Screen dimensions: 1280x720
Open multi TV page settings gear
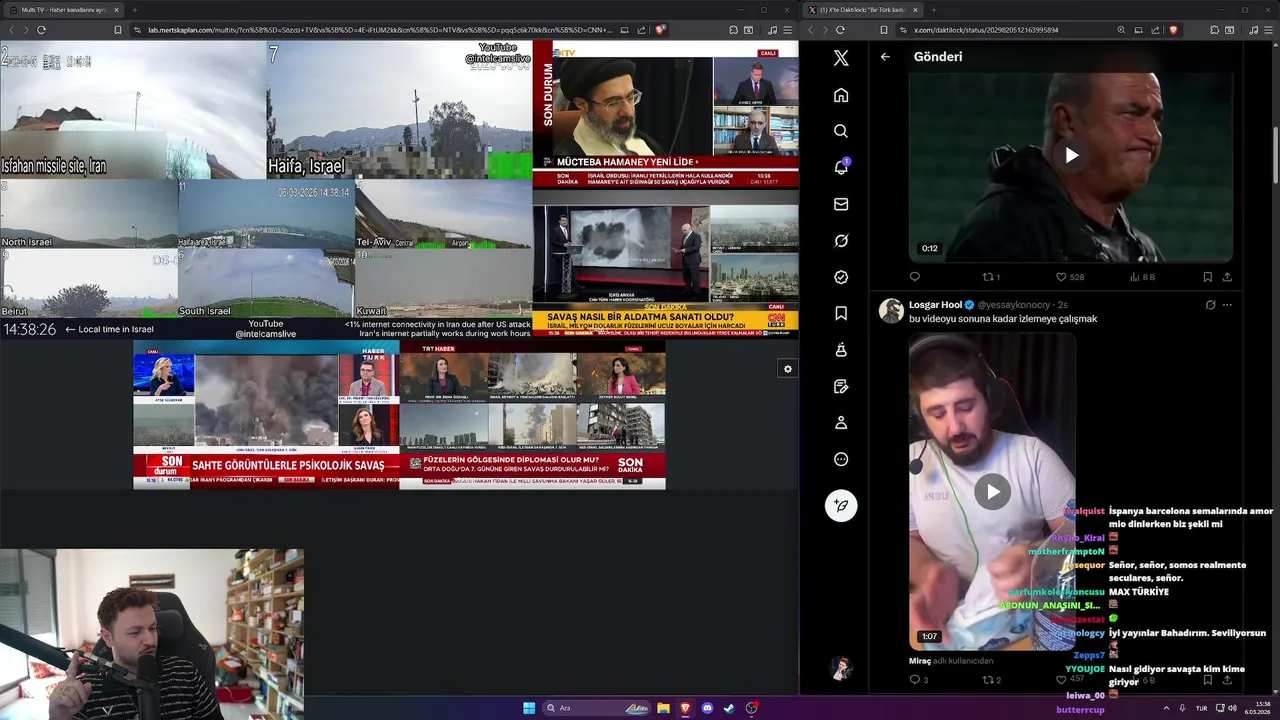pyautogui.click(x=788, y=369)
